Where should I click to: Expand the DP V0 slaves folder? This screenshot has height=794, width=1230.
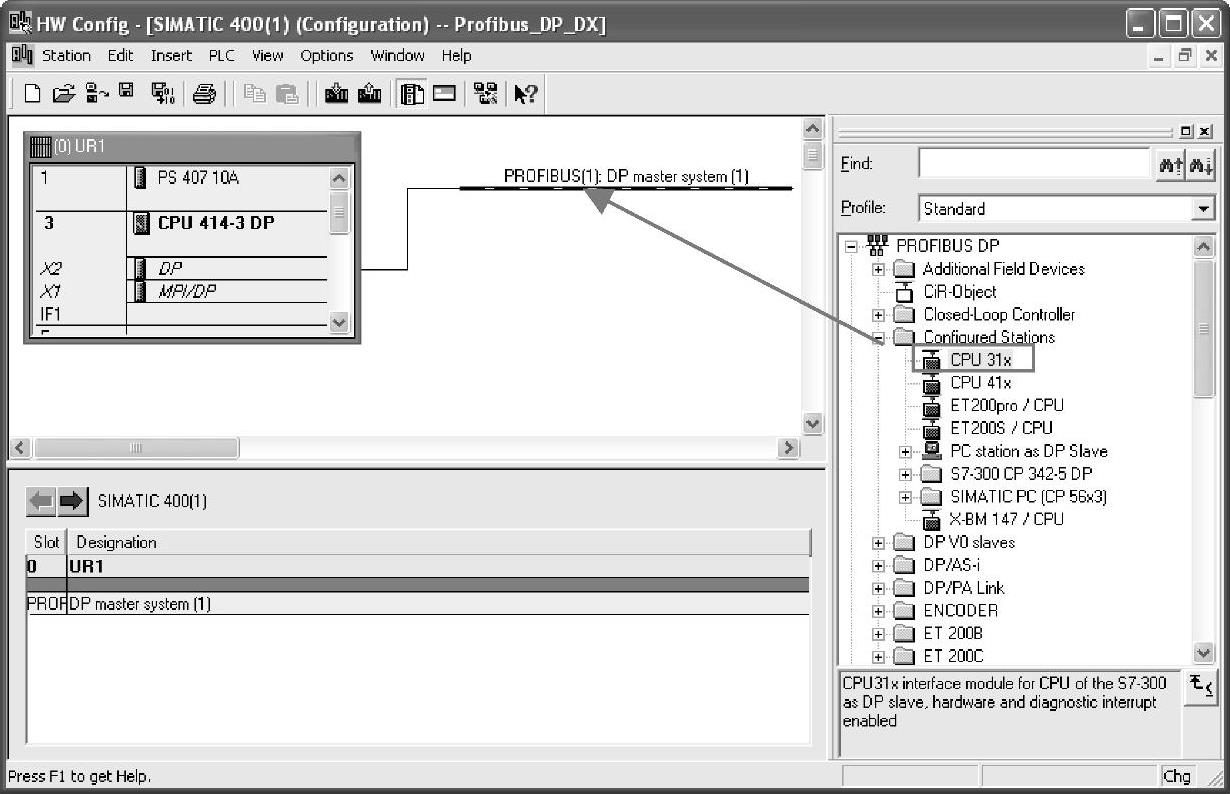tap(878, 543)
